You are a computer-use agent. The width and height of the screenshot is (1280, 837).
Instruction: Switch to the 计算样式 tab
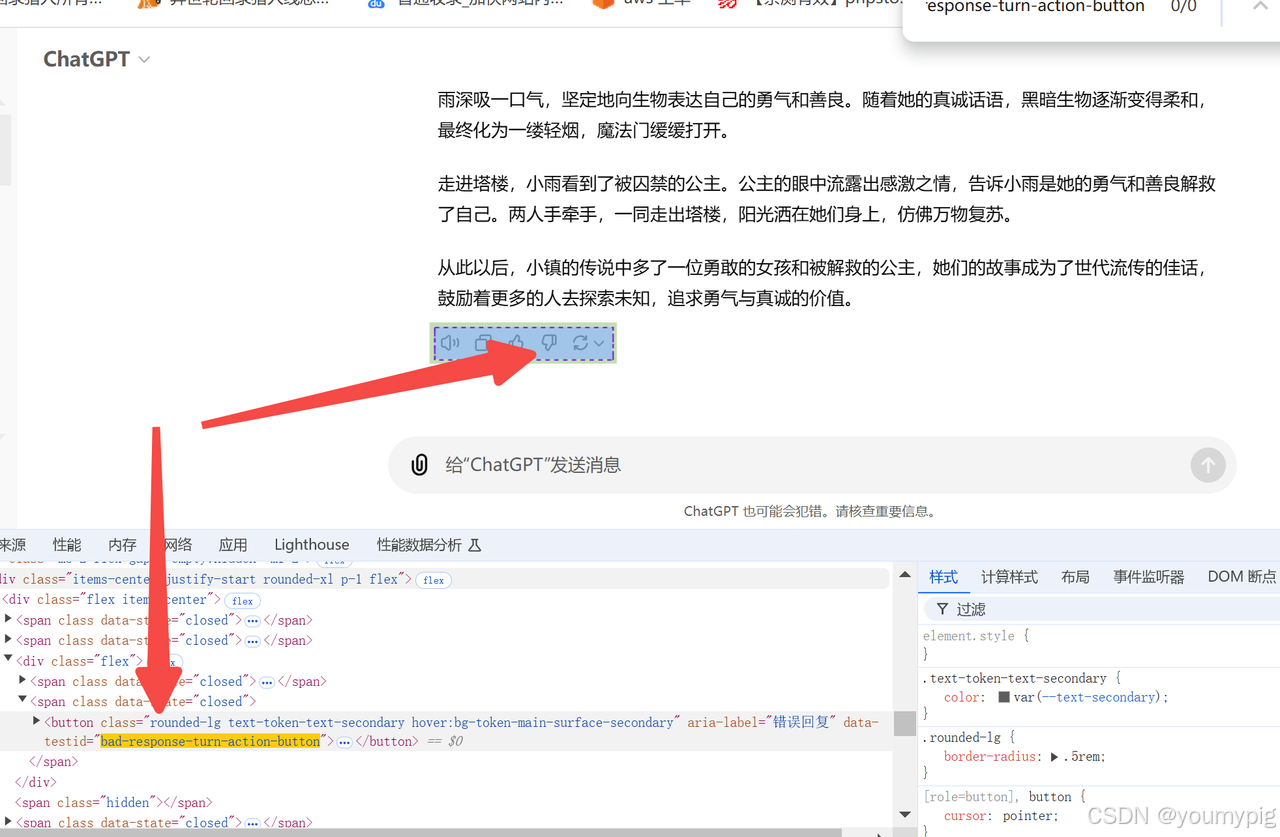[1009, 577]
